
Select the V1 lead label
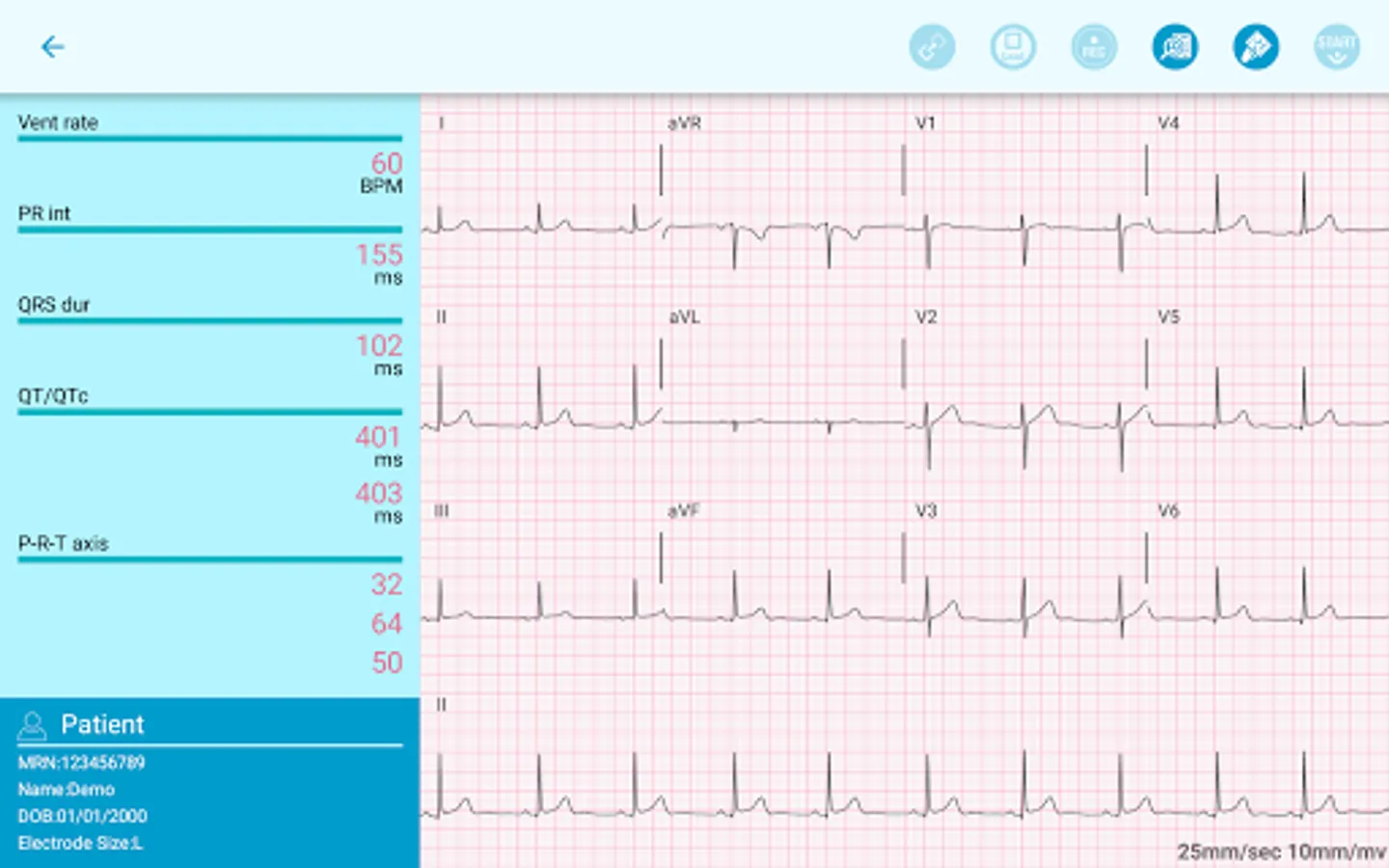click(x=925, y=123)
